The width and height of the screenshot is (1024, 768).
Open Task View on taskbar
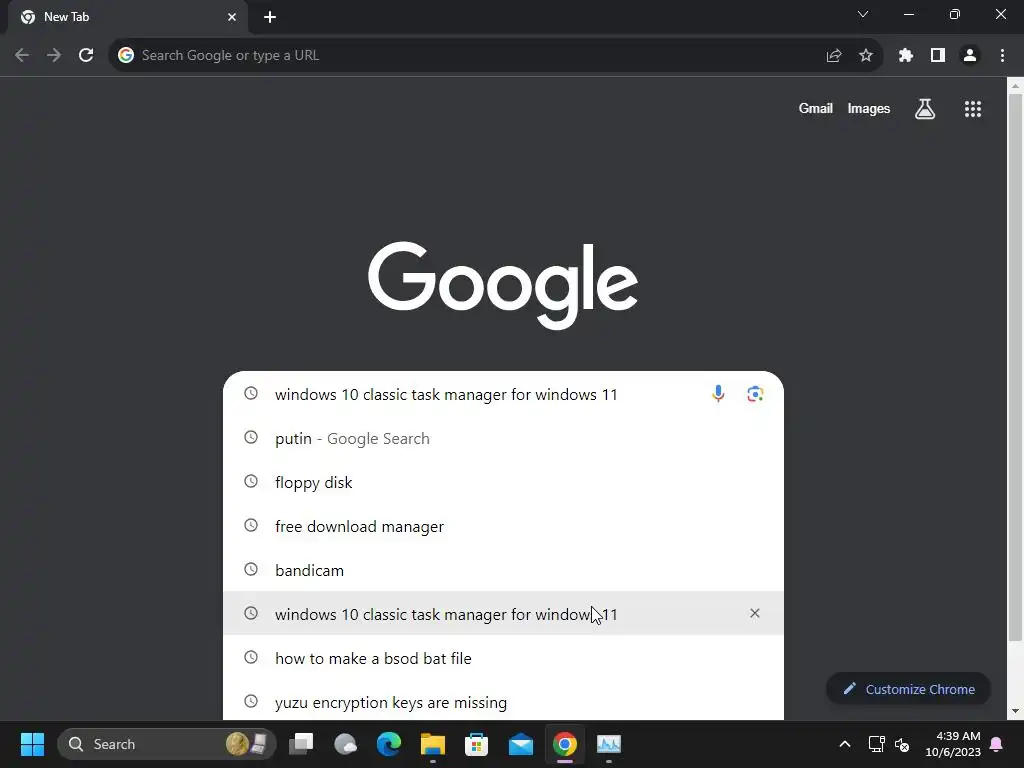301,744
